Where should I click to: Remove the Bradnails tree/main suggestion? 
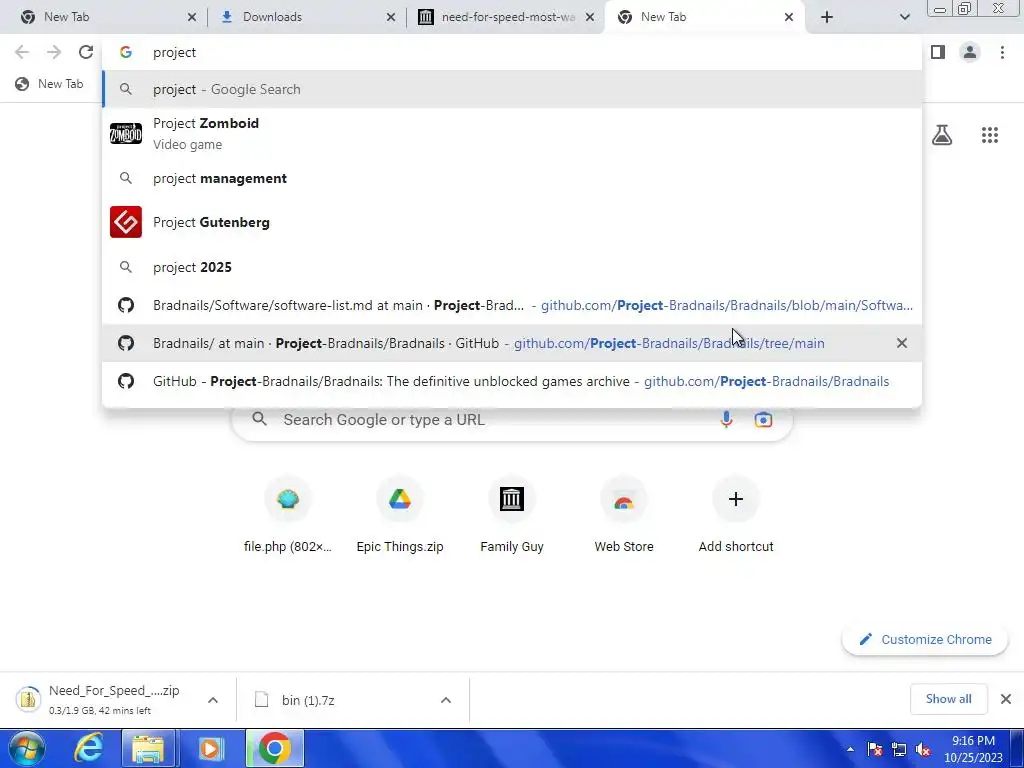pyautogui.click(x=901, y=343)
